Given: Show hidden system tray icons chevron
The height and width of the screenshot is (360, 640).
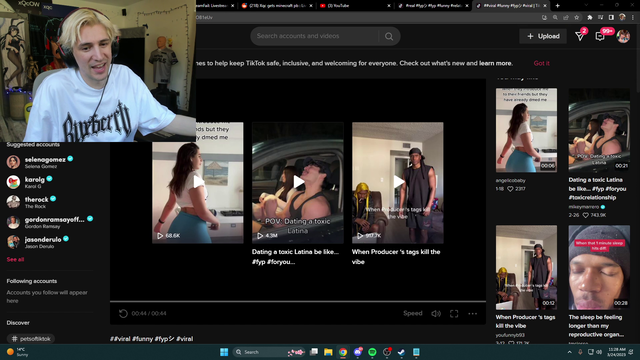Looking at the screenshot, I should 569,352.
